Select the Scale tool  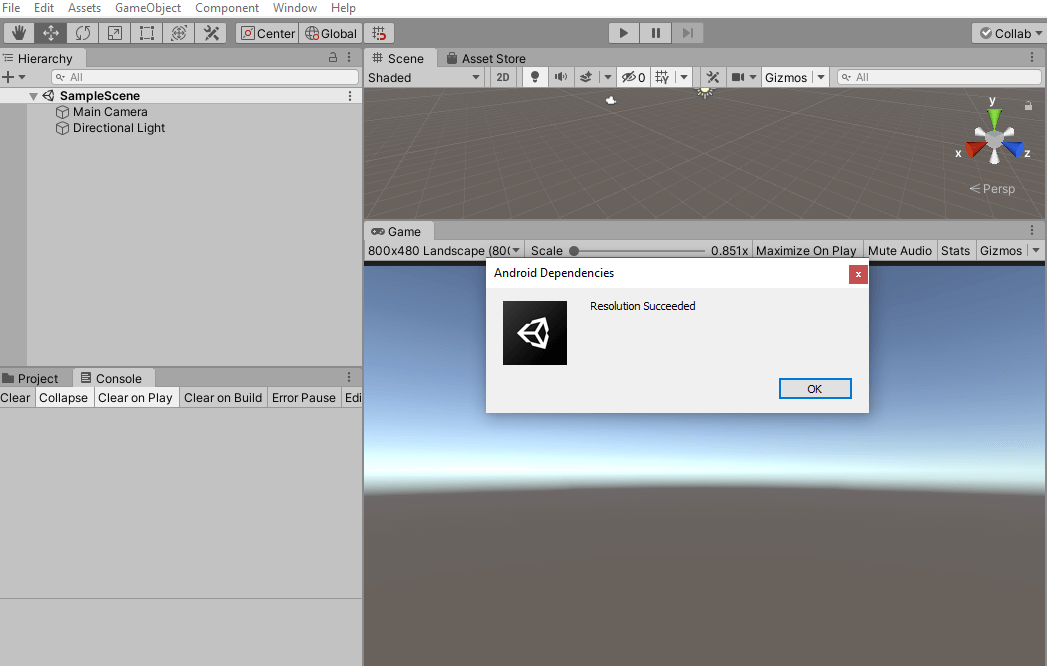pyautogui.click(x=115, y=33)
